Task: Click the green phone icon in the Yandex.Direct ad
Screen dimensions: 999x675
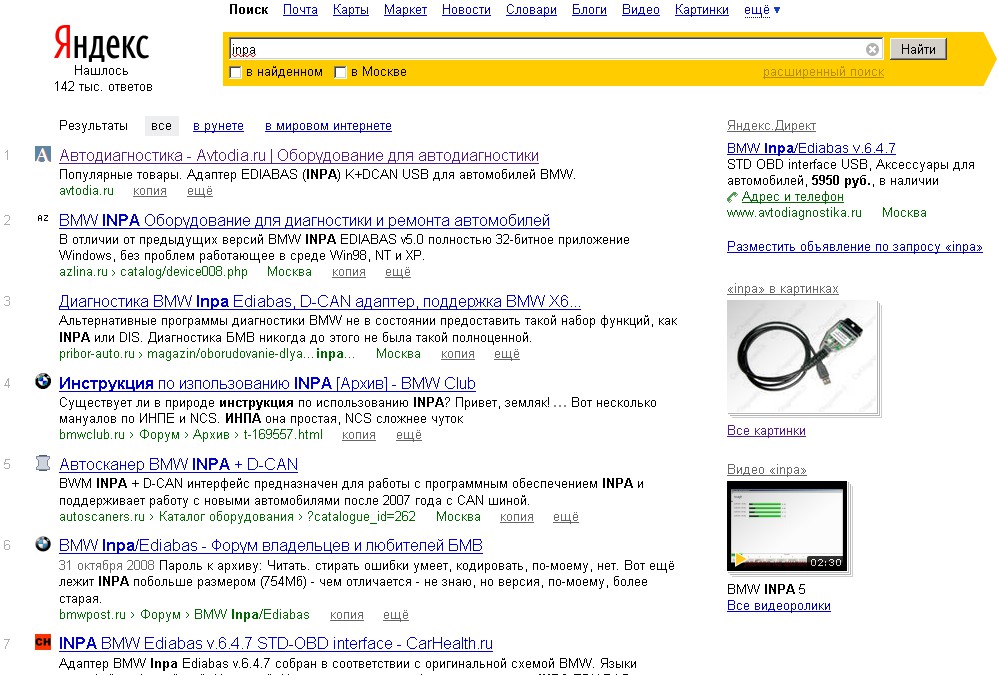Action: click(733, 198)
